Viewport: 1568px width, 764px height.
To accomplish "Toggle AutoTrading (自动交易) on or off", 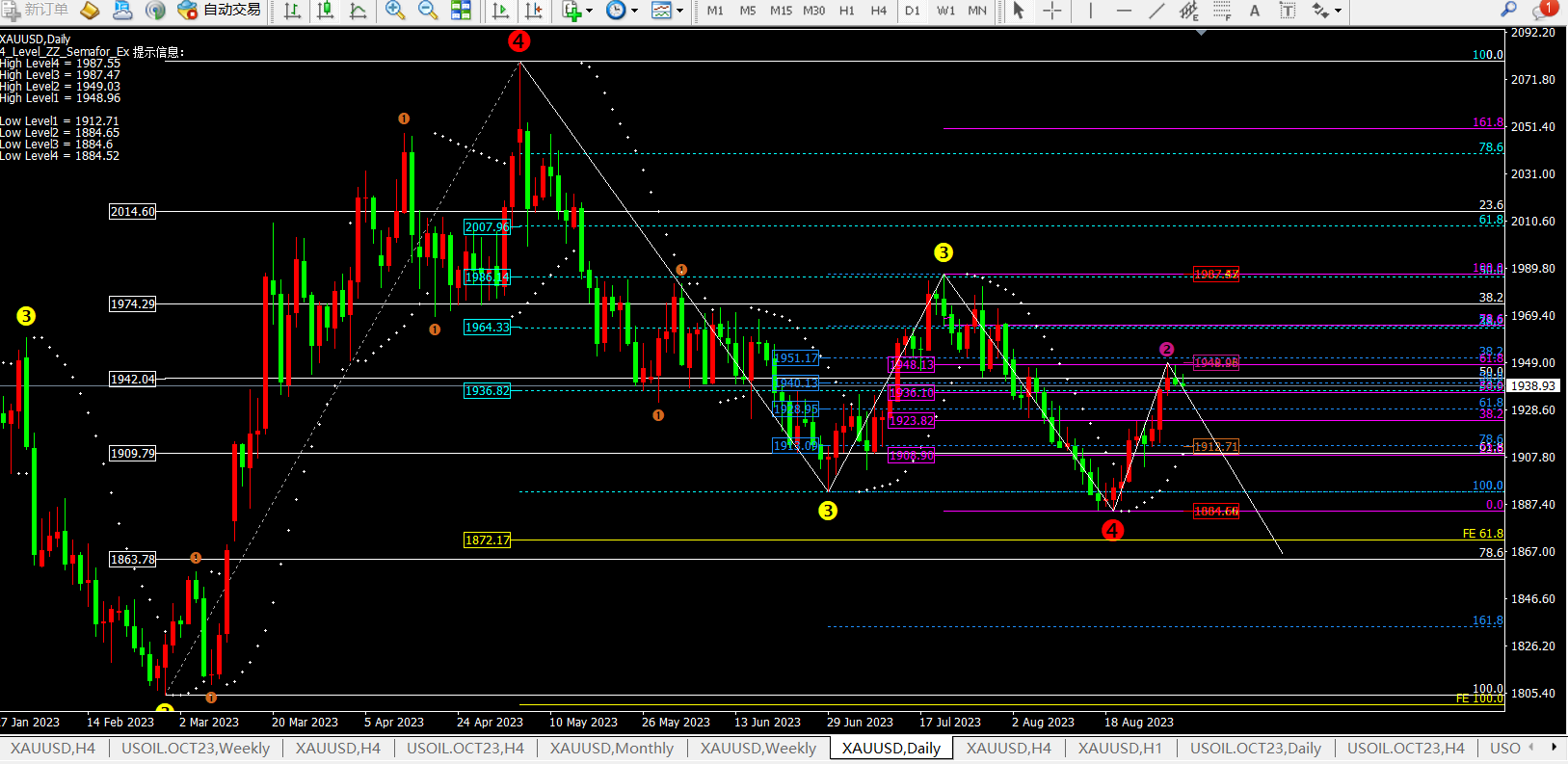I will (x=221, y=10).
